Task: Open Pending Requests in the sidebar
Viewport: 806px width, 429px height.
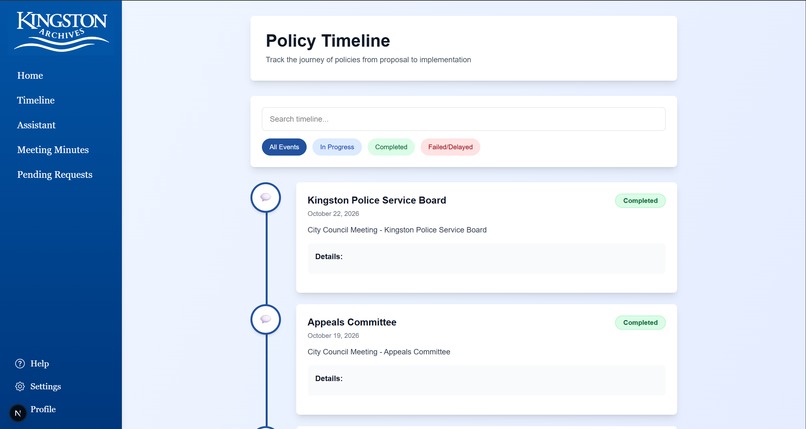Action: tap(54, 175)
